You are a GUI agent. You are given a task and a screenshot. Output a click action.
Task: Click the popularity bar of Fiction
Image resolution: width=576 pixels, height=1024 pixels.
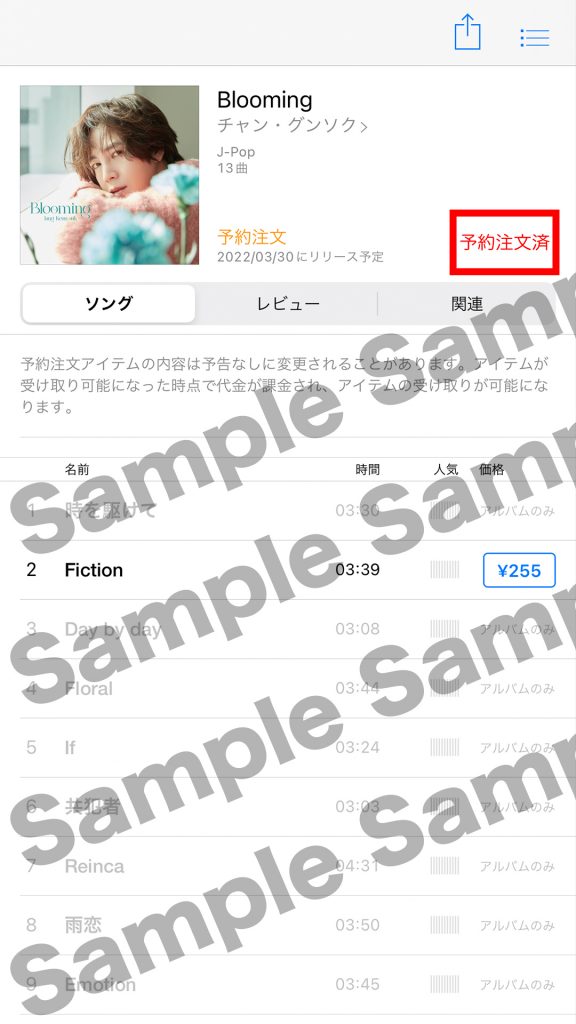(x=445, y=570)
